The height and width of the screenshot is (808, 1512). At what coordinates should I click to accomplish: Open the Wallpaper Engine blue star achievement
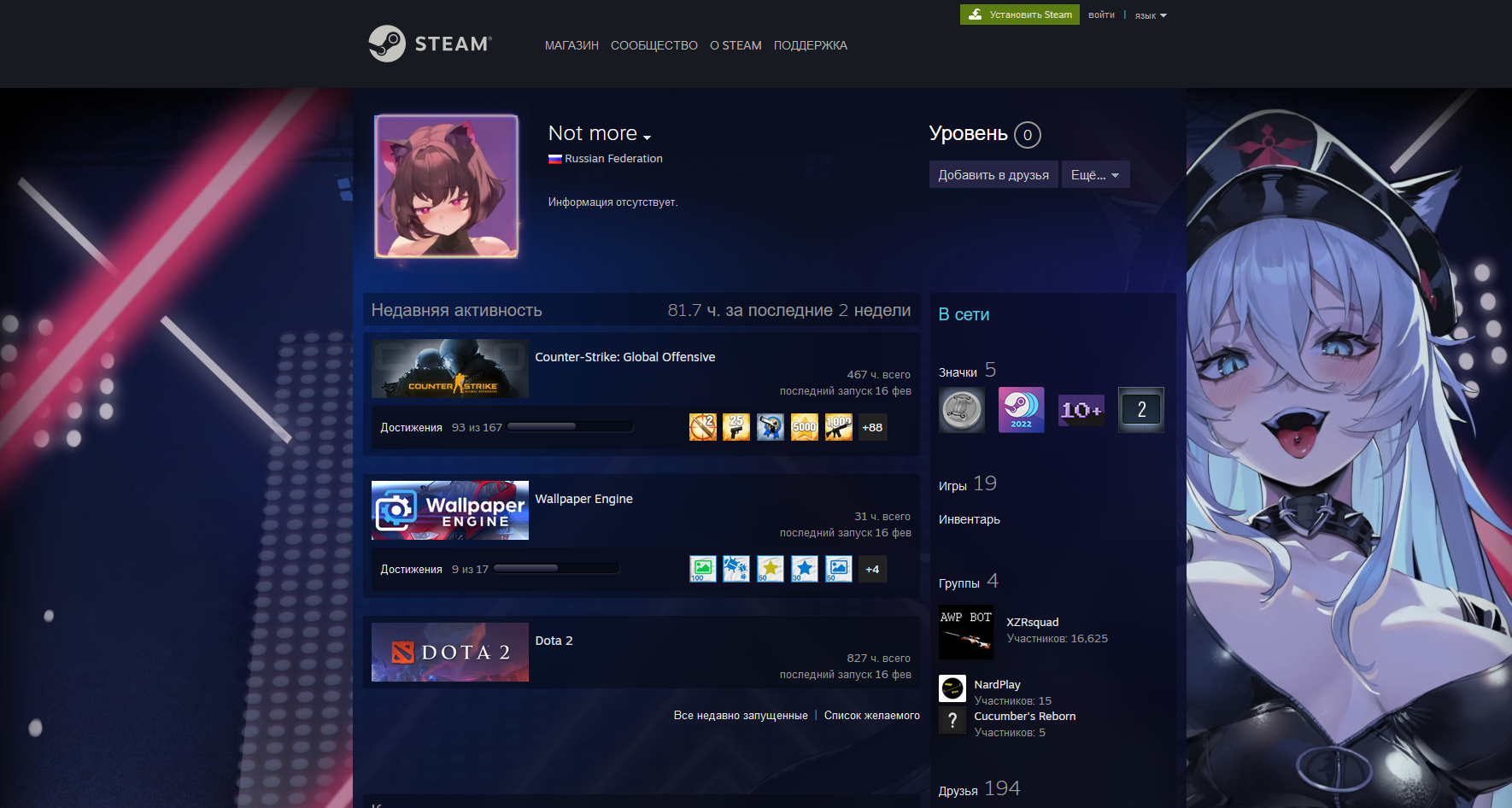[805, 569]
